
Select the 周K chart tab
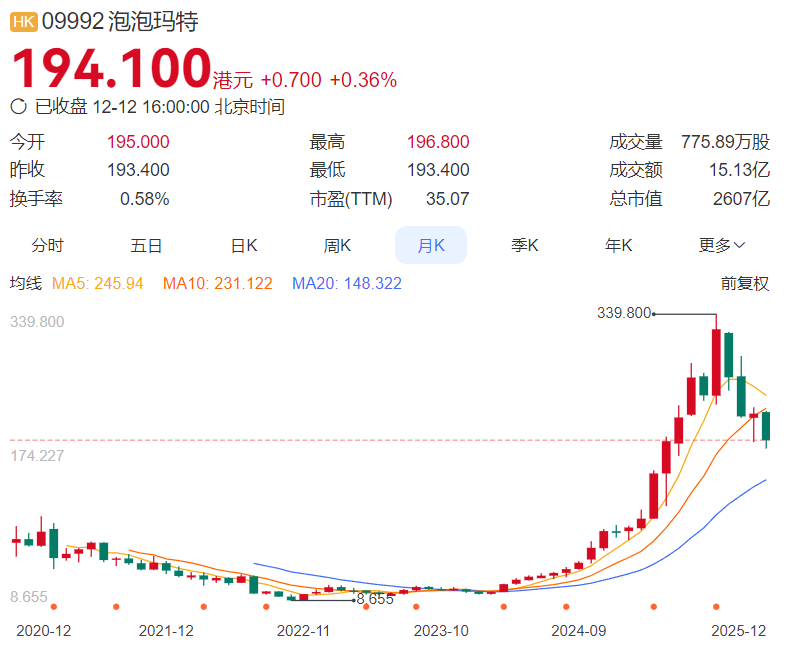(x=337, y=245)
